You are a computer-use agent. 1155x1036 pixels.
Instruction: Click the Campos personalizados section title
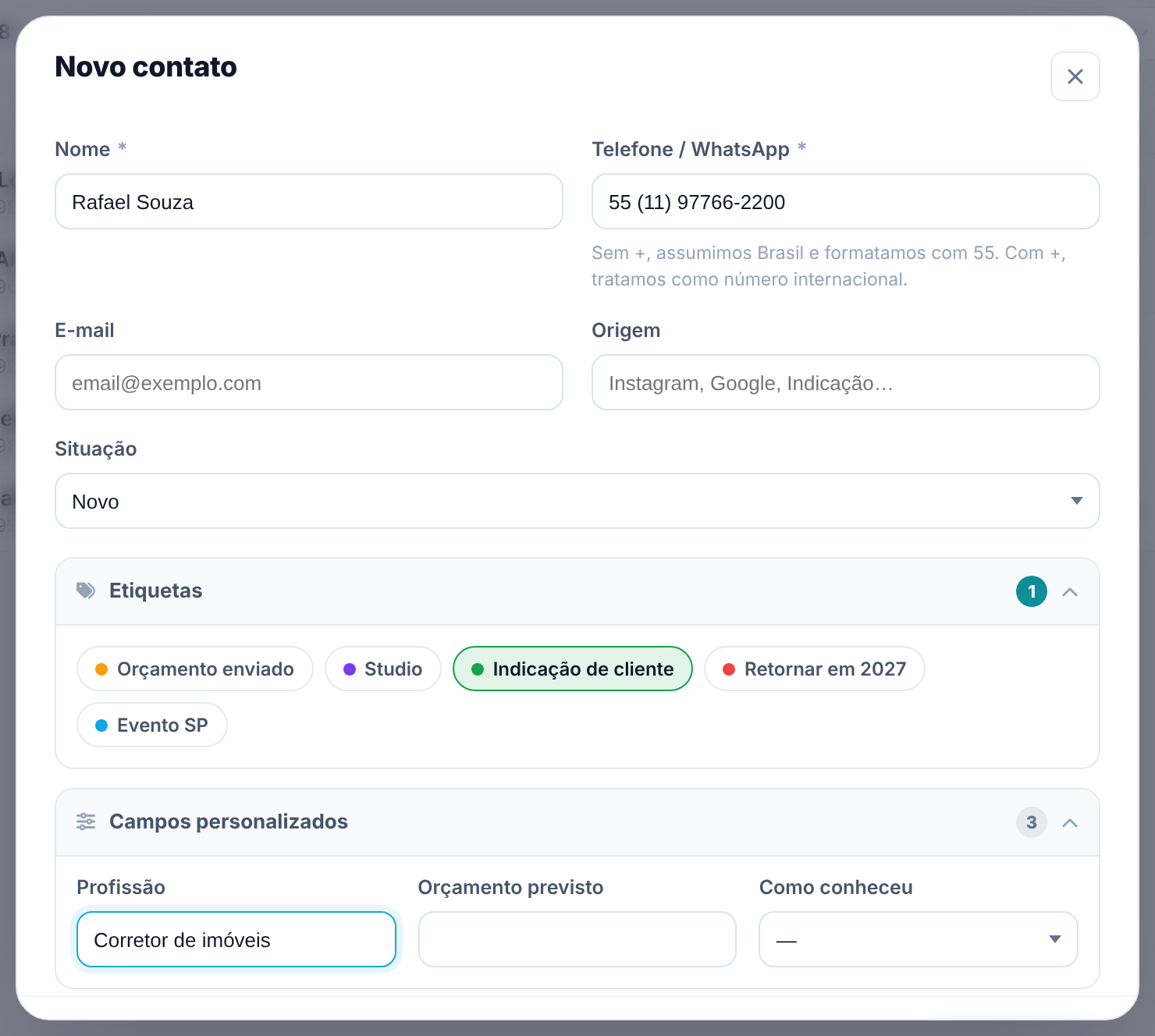tap(229, 821)
